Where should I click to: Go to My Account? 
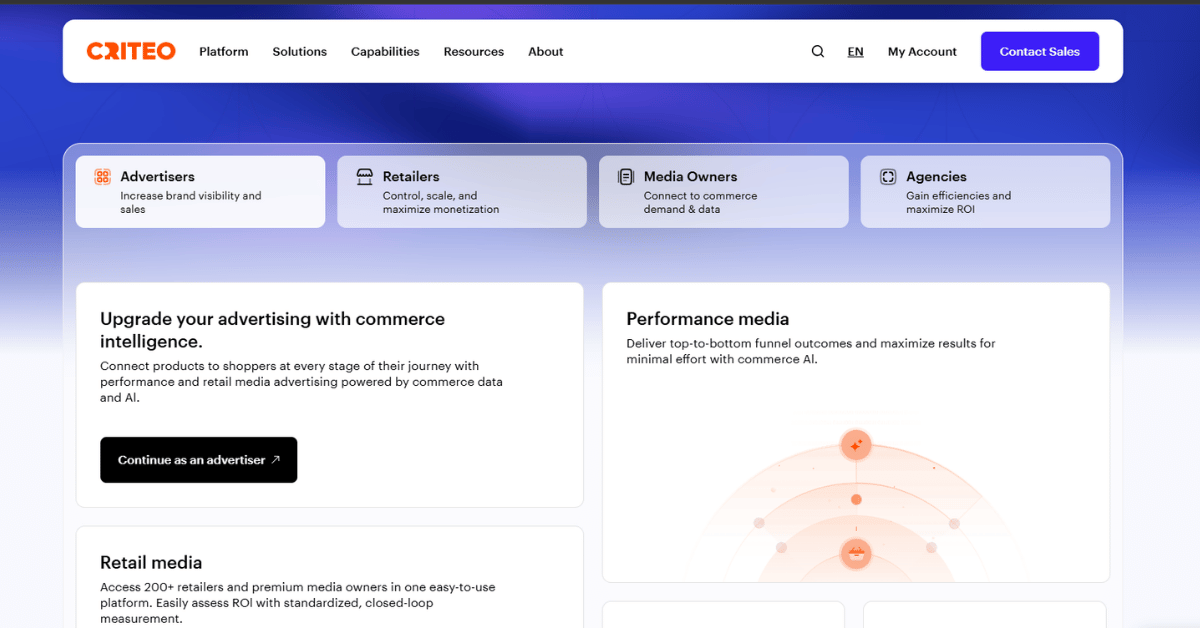click(x=922, y=51)
